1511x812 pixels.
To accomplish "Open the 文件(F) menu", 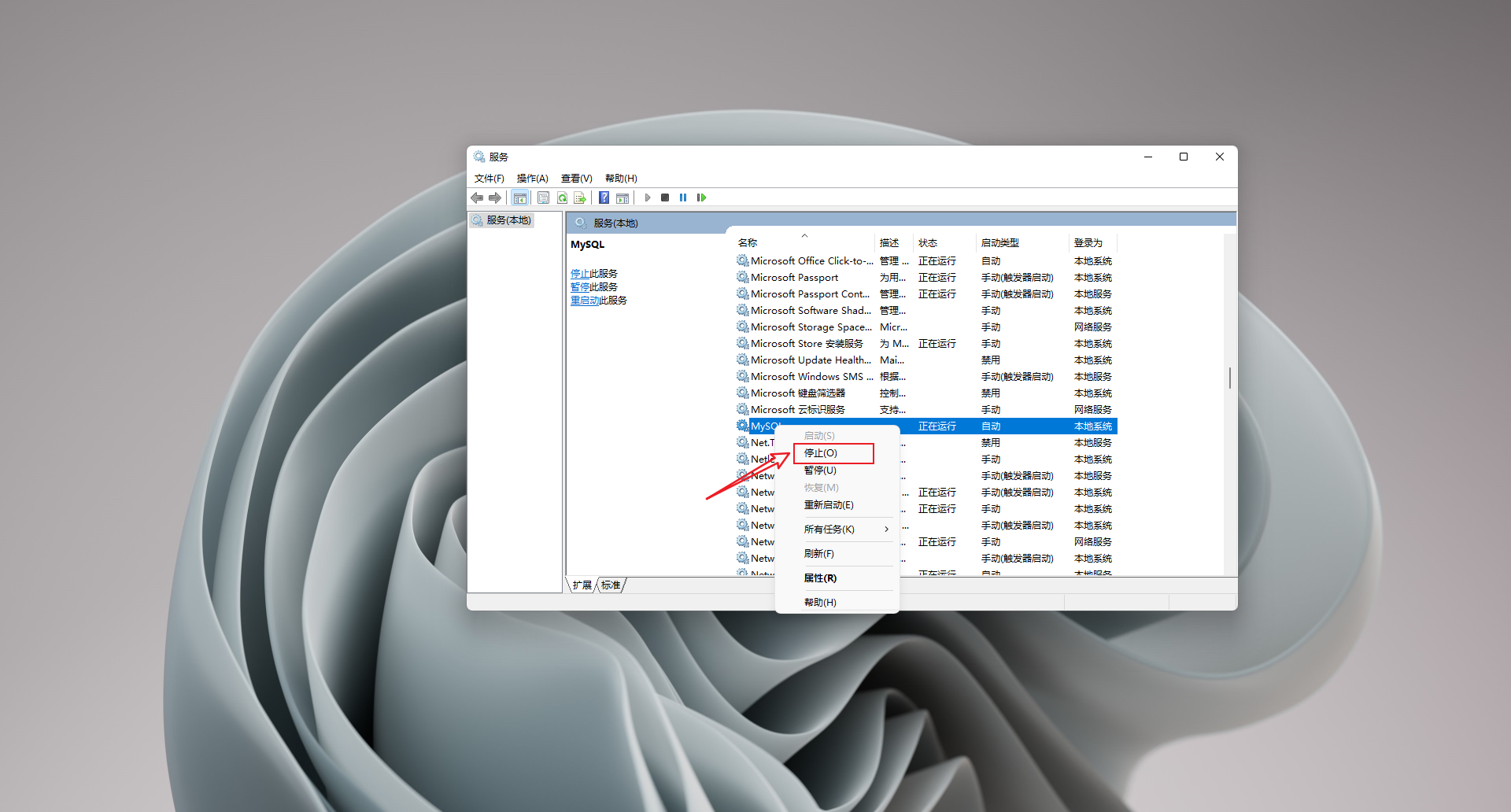I will pos(489,179).
